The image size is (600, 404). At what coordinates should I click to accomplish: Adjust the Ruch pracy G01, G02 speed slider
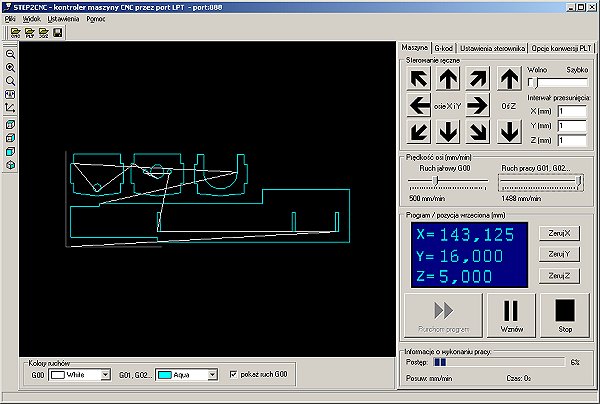pyautogui.click(x=541, y=182)
